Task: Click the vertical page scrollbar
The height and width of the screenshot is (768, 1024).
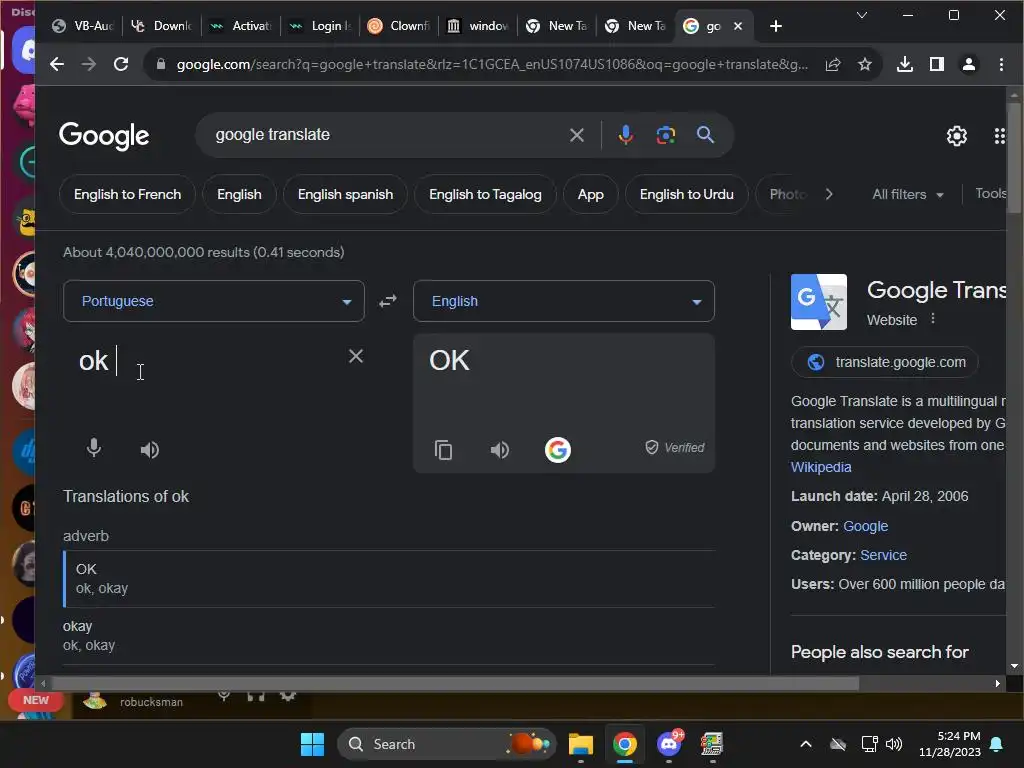Action: coord(1014,157)
